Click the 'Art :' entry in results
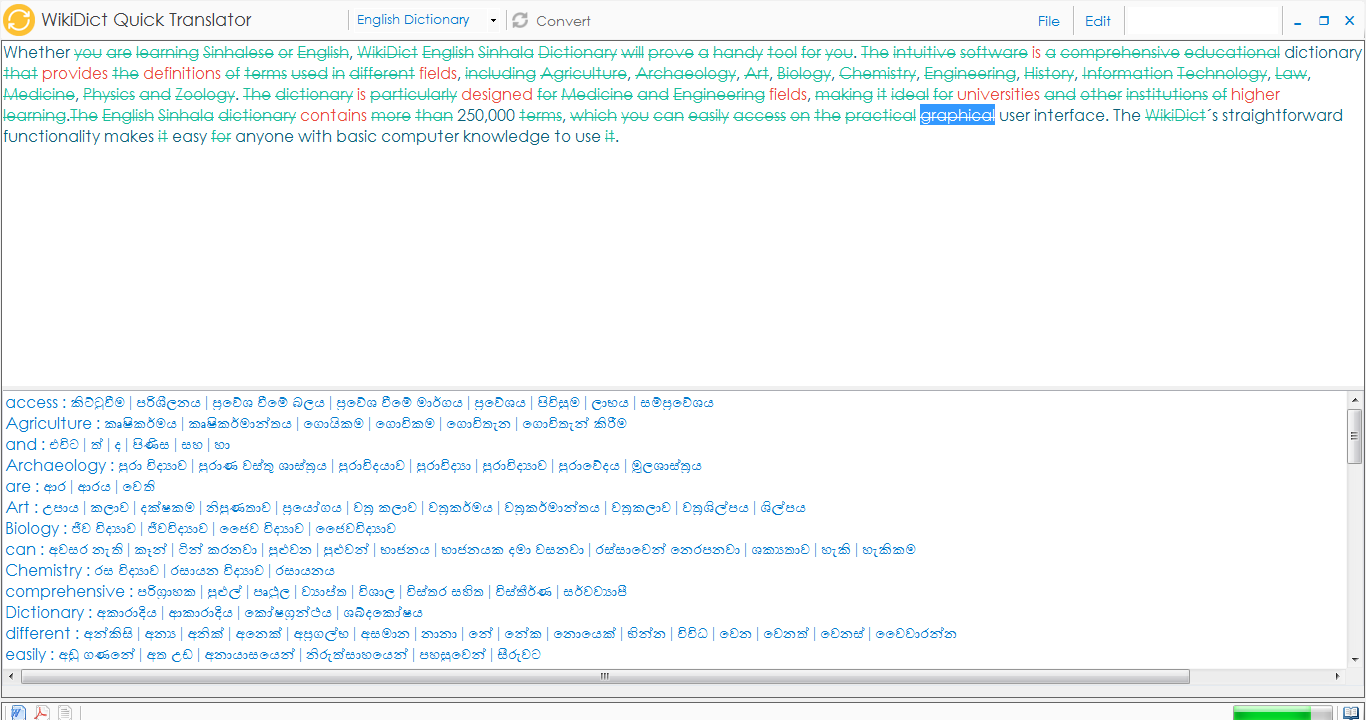This screenshot has width=1366, height=720. 22,507
